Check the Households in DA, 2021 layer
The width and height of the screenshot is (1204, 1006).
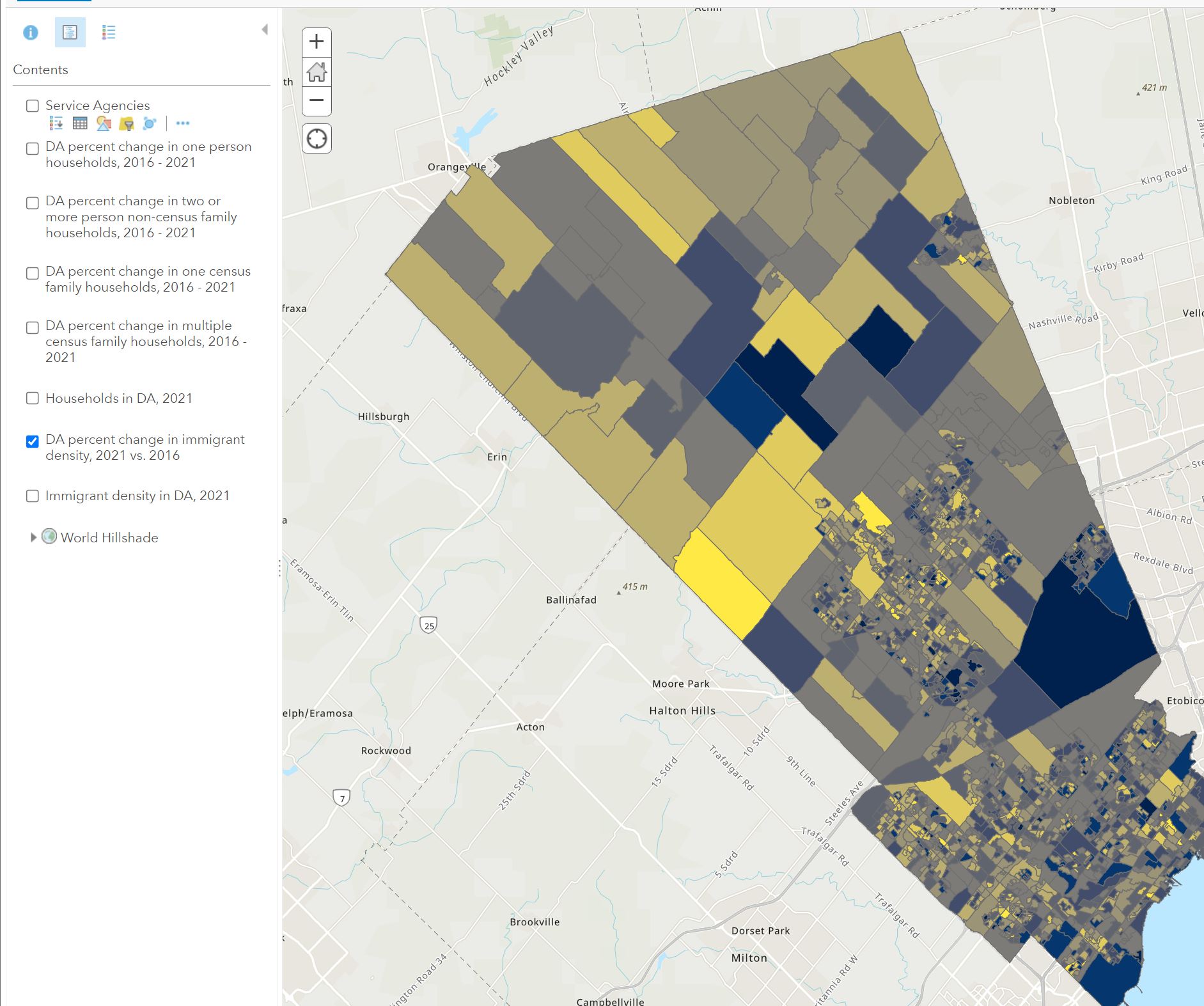click(31, 399)
